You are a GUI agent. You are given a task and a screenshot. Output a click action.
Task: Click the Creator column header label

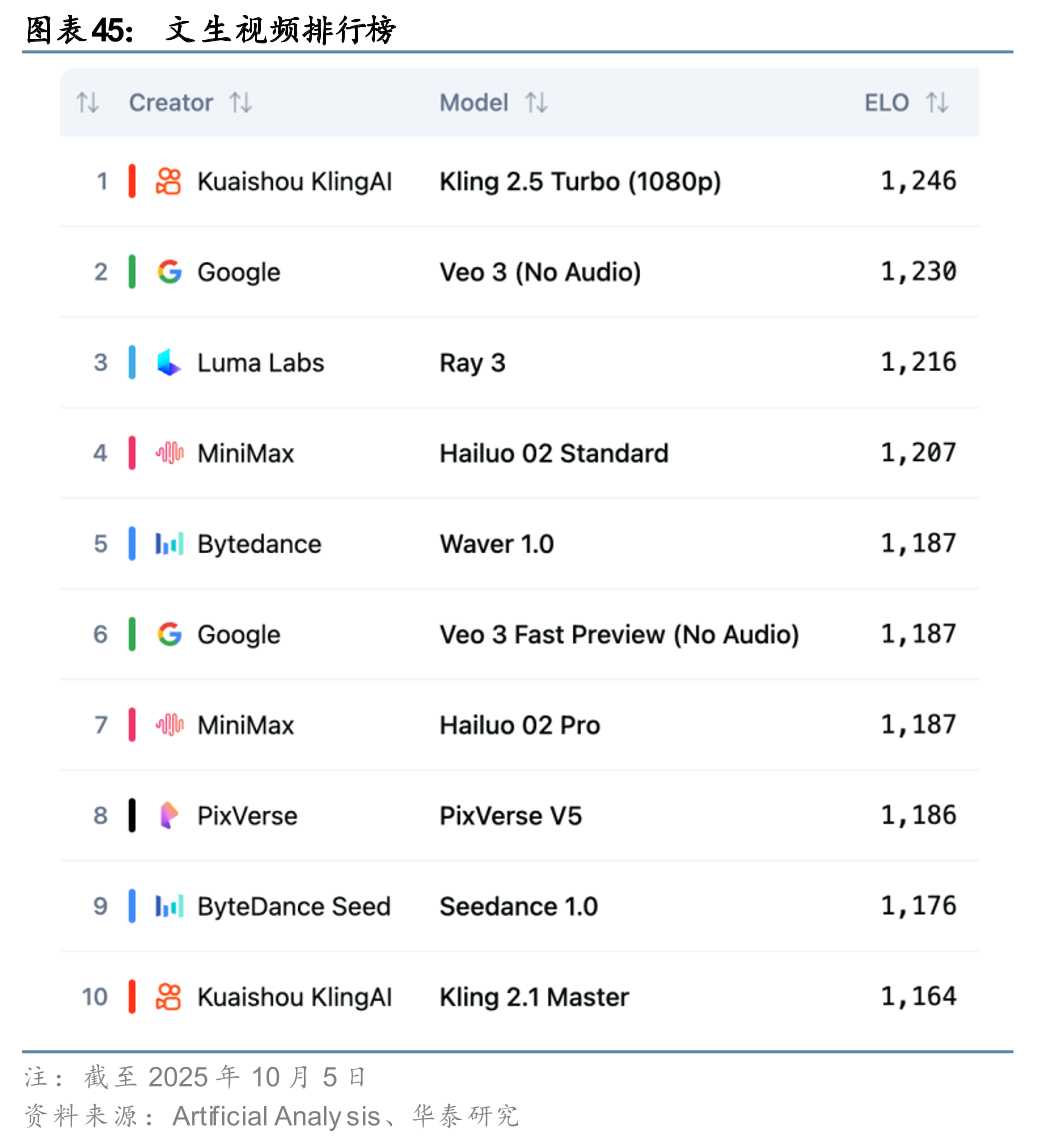point(171,103)
